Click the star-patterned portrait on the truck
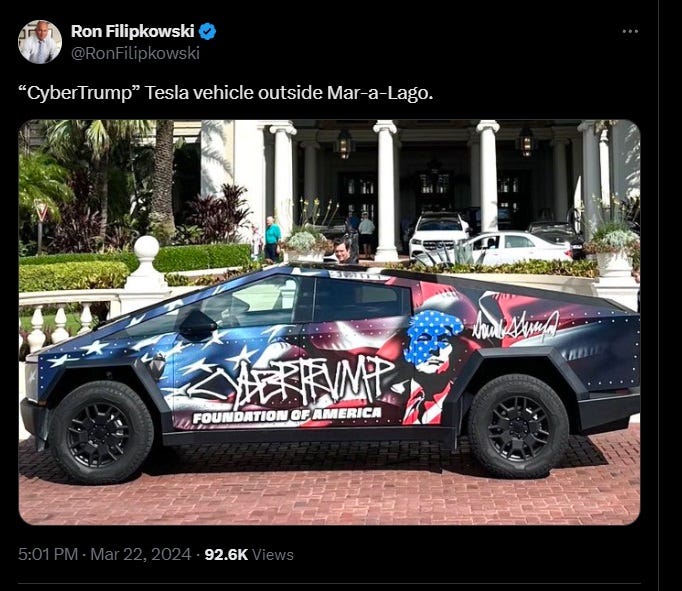Screen dimensions: 682x591 tap(432, 341)
